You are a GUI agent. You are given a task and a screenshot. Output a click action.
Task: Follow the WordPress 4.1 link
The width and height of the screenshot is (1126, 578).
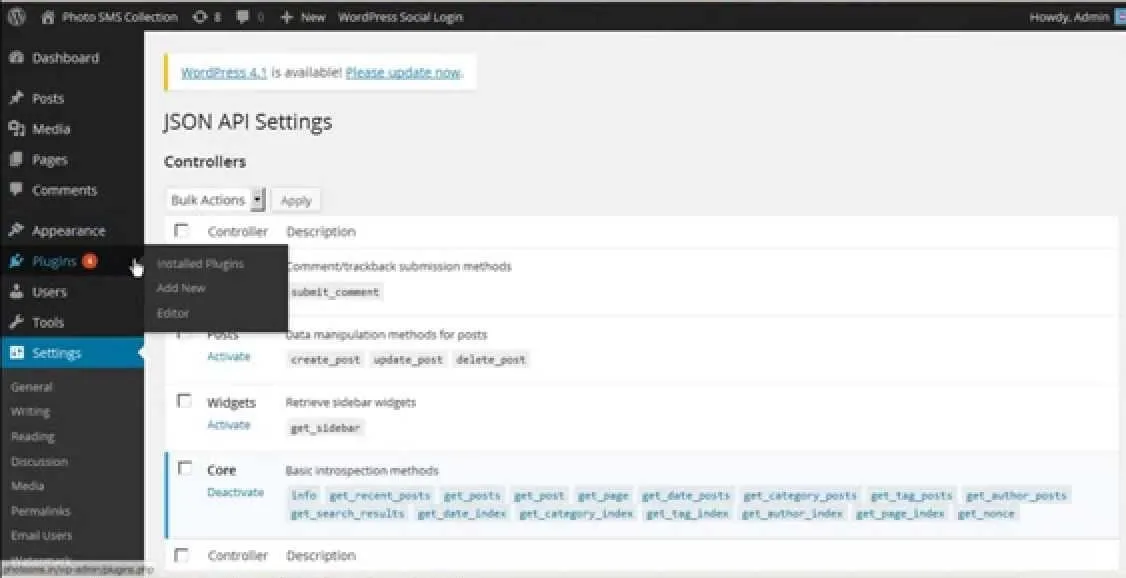(x=224, y=73)
